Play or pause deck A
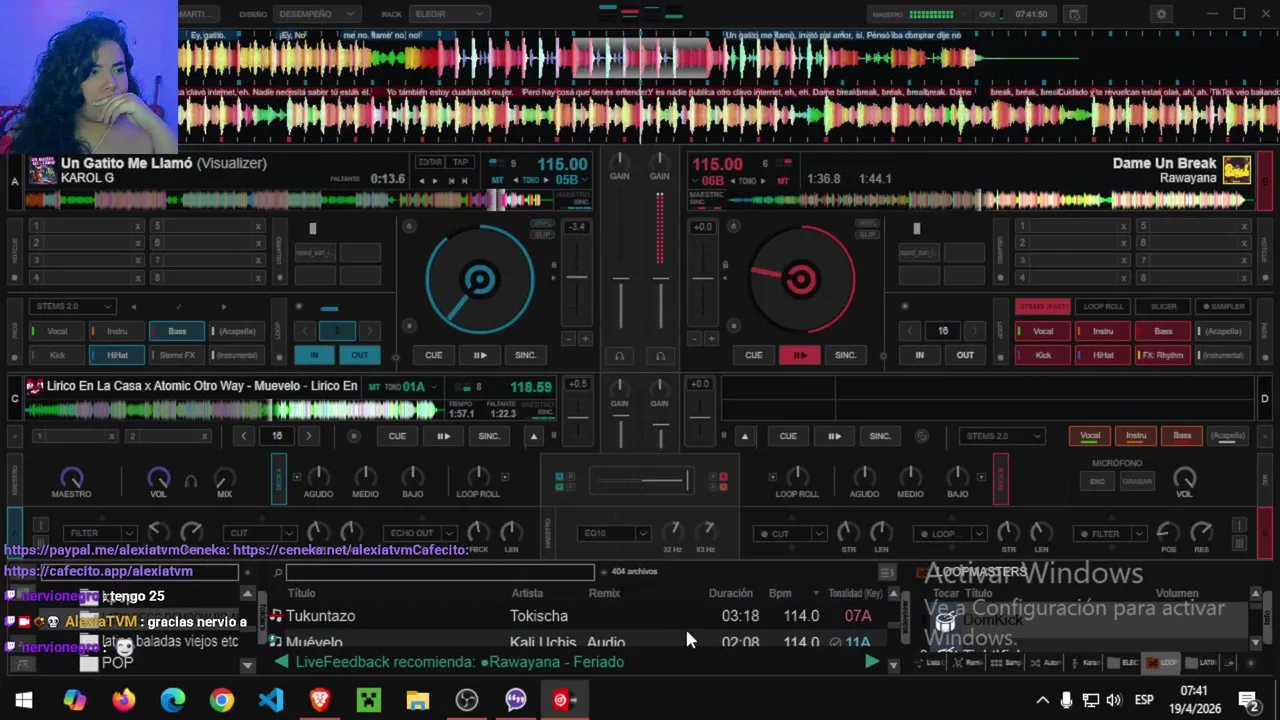1280x720 pixels. coord(479,355)
